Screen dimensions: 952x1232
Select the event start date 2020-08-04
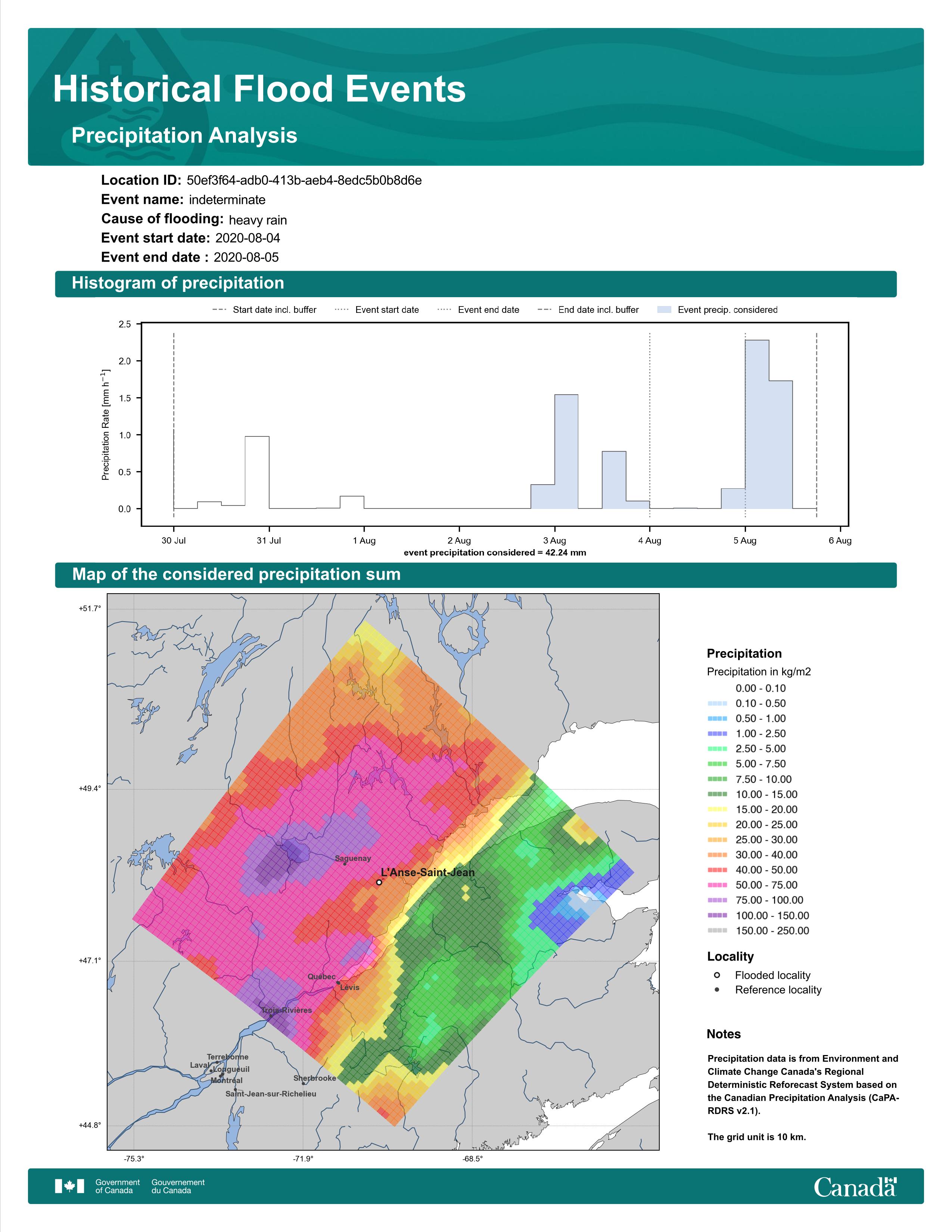pos(248,238)
